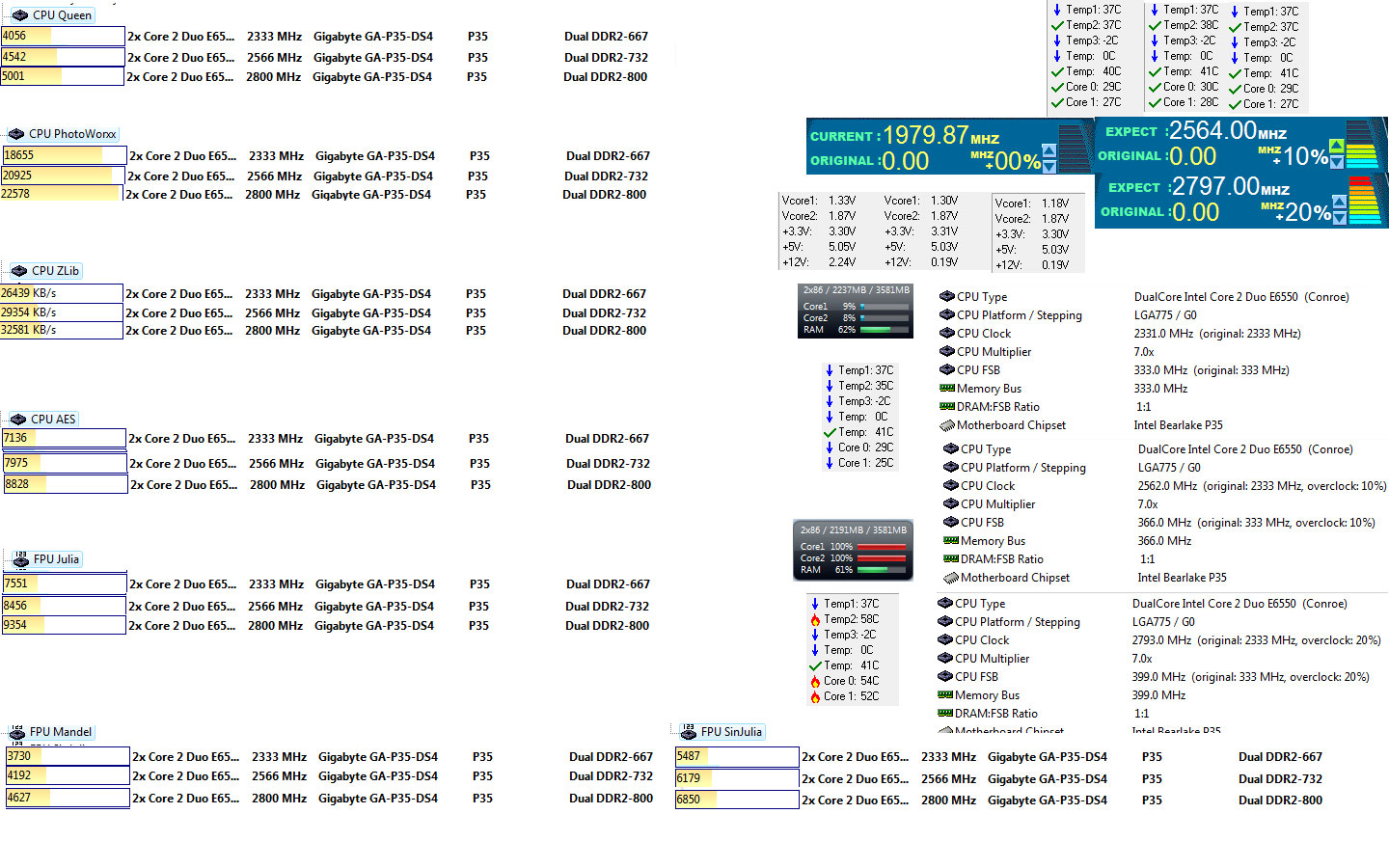Click the chip icon of CPU Clock 2793.0 MHz
Screen dimensions: 1389x868
944,640
